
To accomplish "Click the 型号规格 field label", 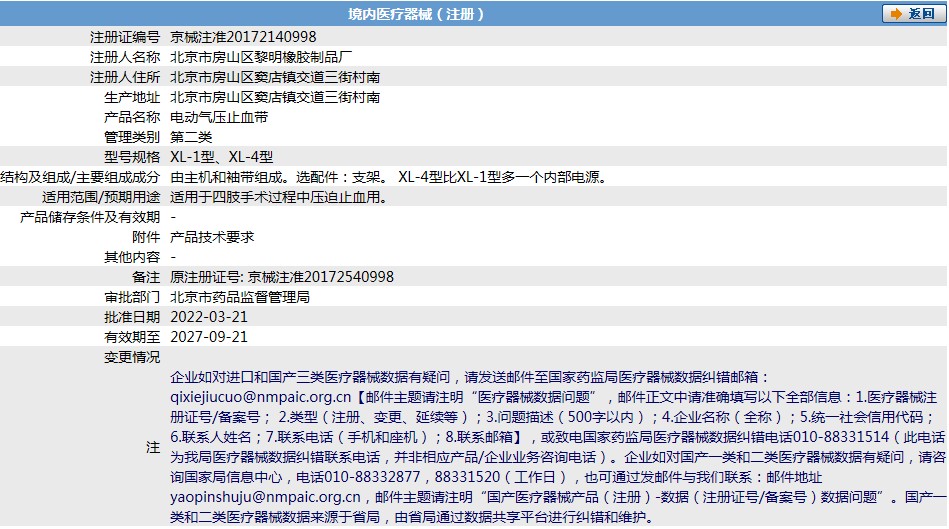I will [x=132, y=157].
